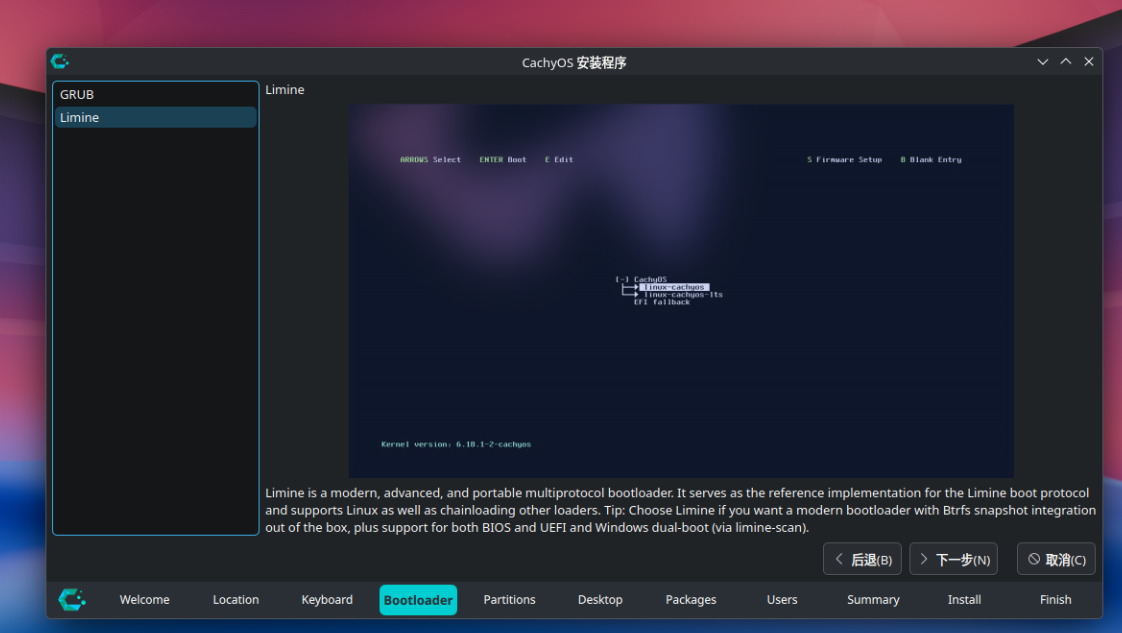Open the Desktop step

point(600,599)
